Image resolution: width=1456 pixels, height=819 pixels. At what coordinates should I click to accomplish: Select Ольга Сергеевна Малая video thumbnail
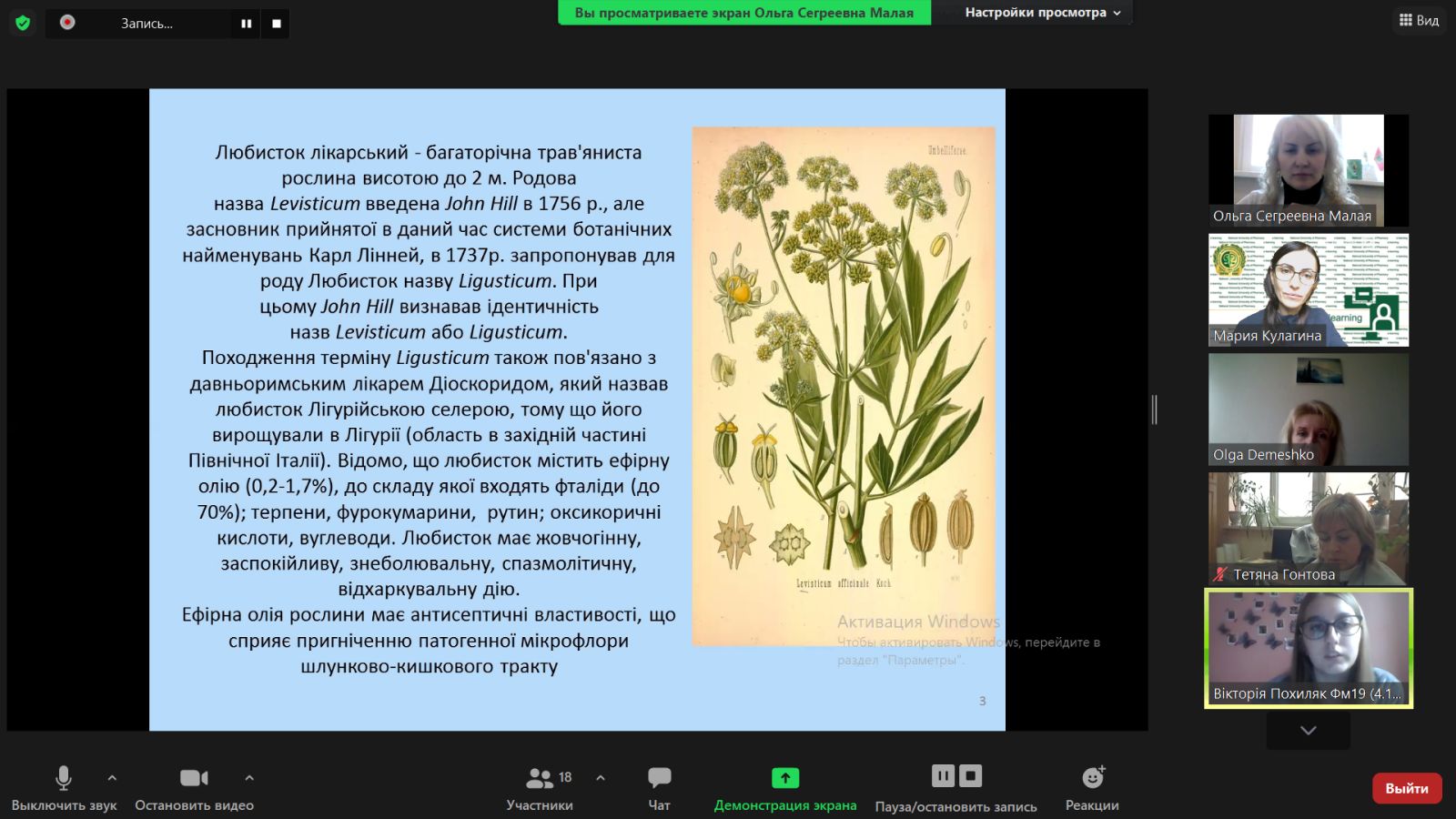pyautogui.click(x=1308, y=170)
